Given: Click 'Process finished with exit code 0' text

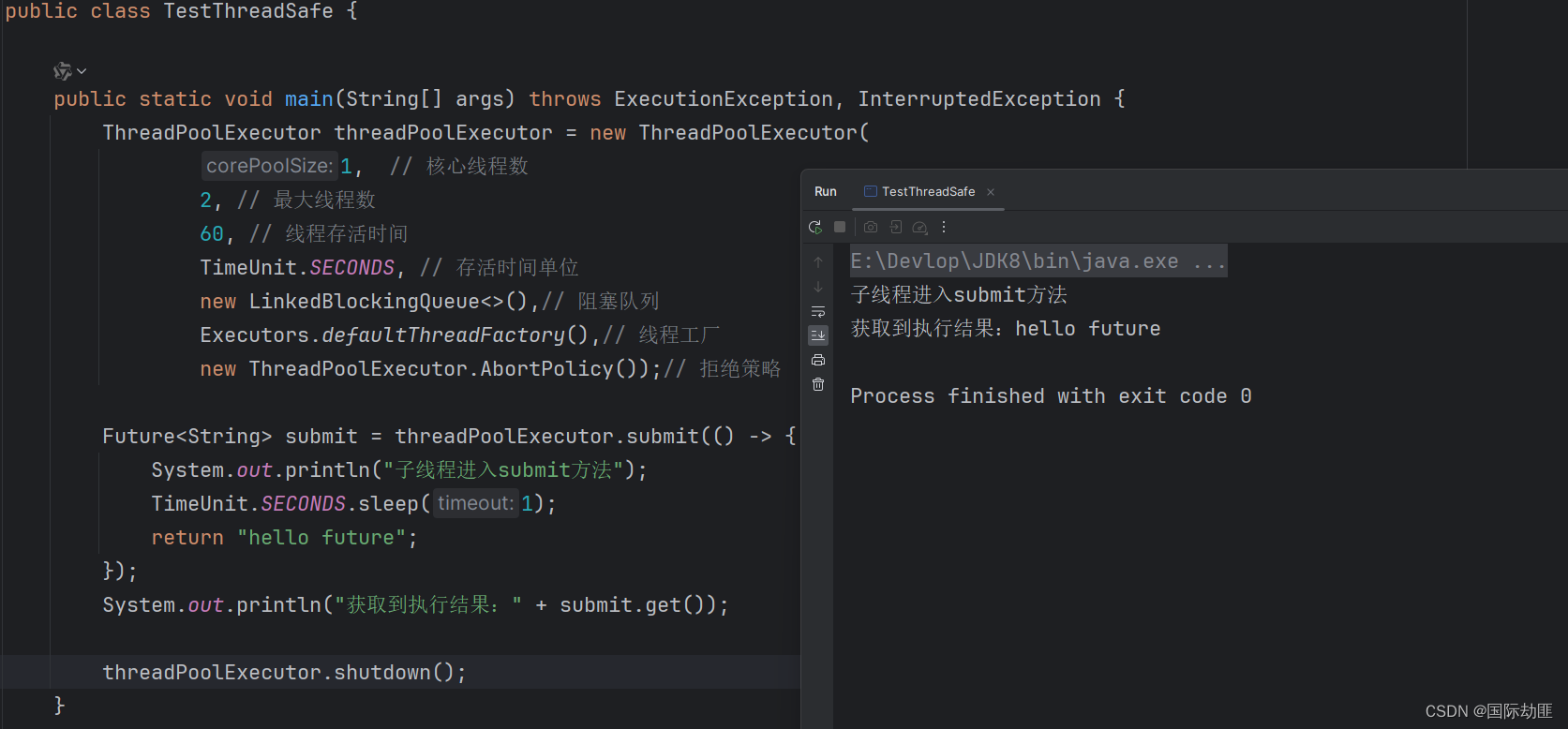Looking at the screenshot, I should tap(1051, 396).
